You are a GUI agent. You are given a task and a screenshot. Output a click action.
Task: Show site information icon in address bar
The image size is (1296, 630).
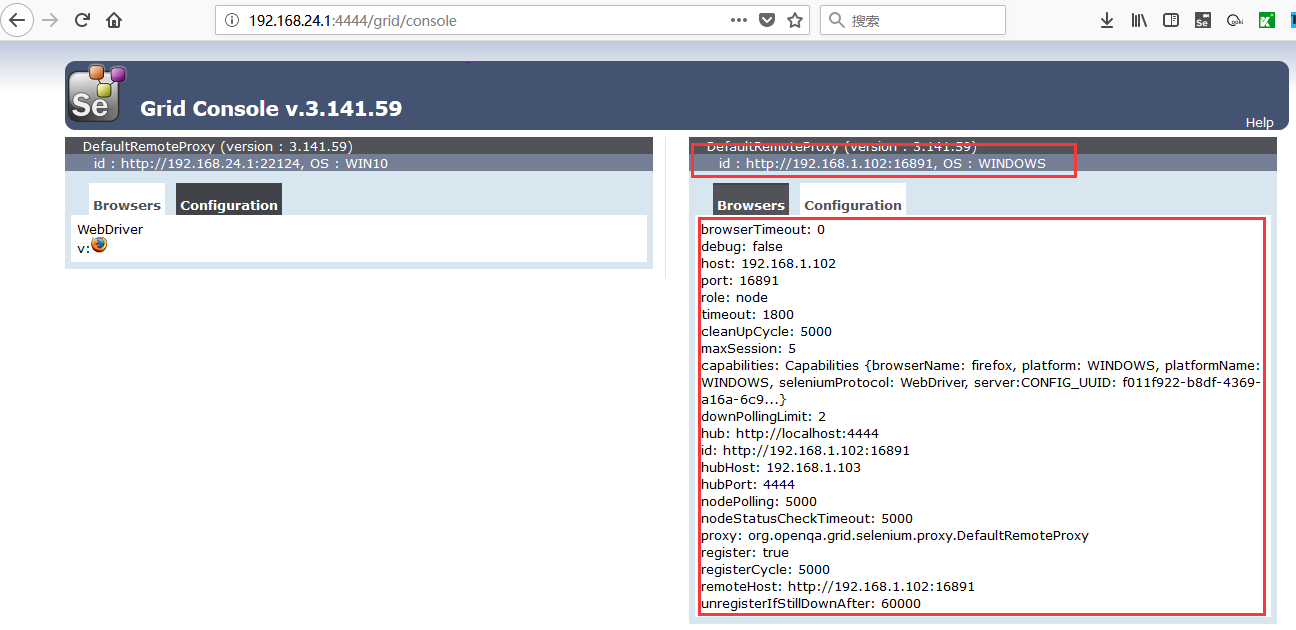tap(232, 20)
